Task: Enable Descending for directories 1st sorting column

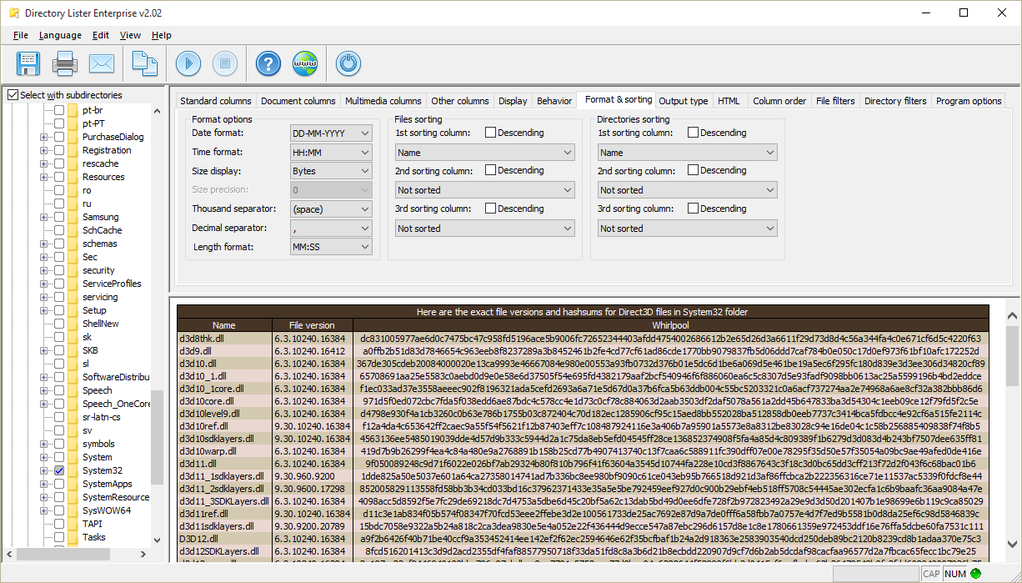Action: [693, 132]
